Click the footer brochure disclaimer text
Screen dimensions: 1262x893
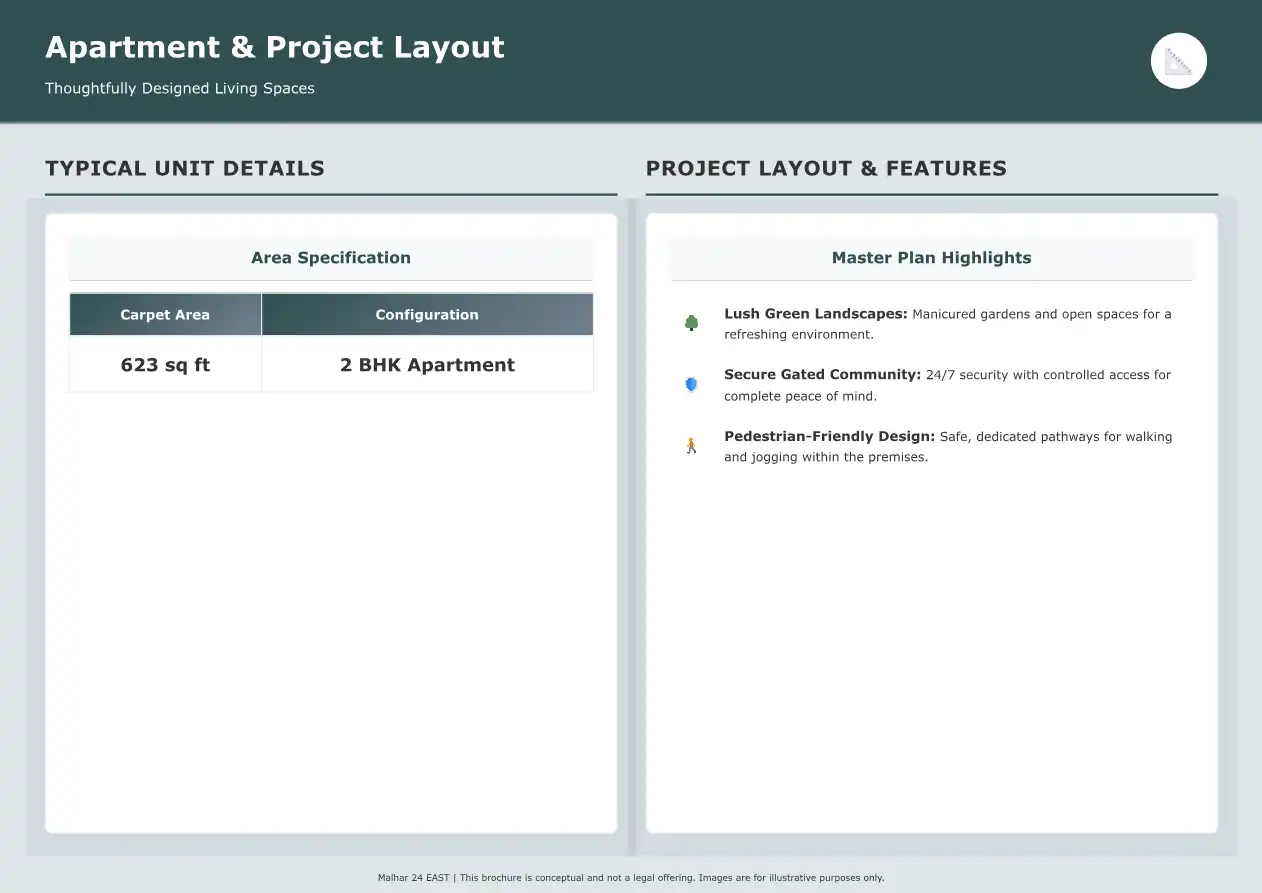coord(631,878)
